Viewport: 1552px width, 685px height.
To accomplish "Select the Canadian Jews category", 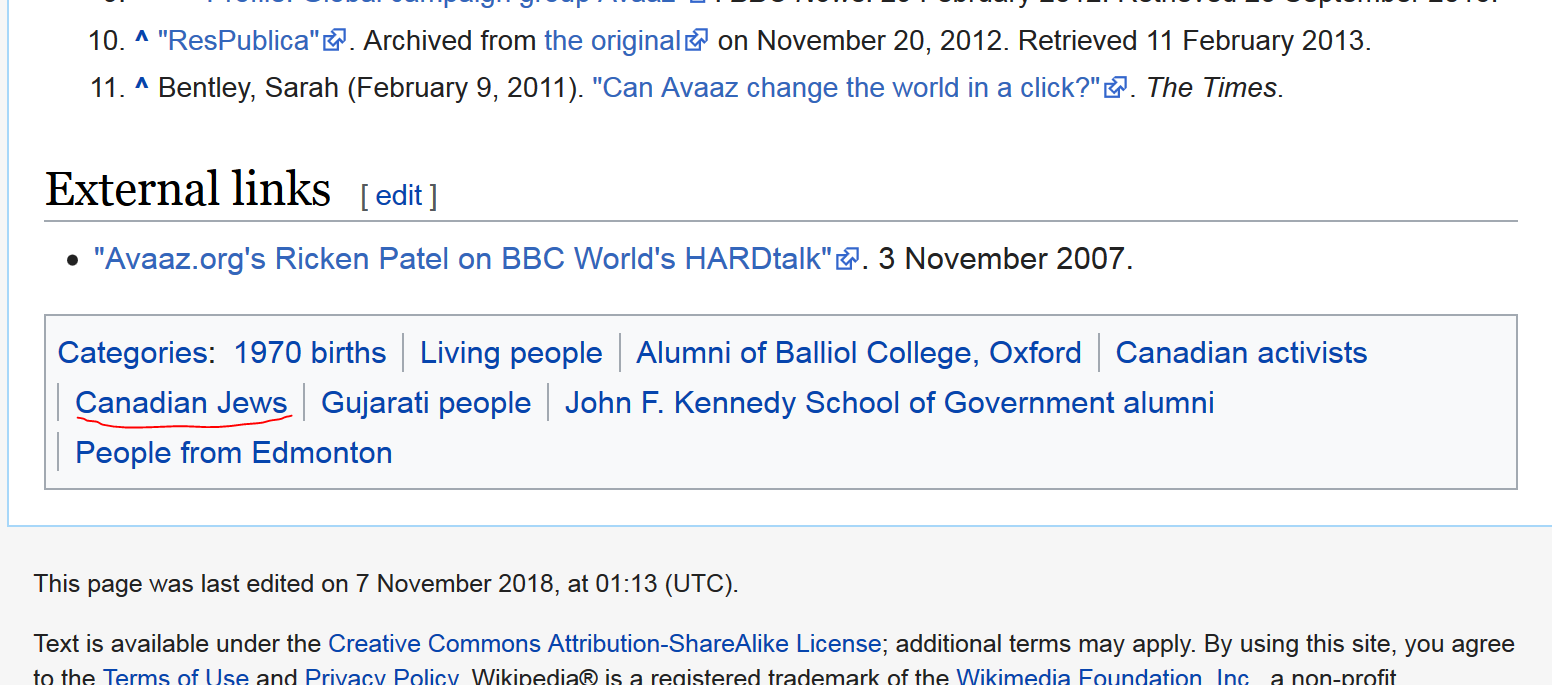I will tap(181, 403).
